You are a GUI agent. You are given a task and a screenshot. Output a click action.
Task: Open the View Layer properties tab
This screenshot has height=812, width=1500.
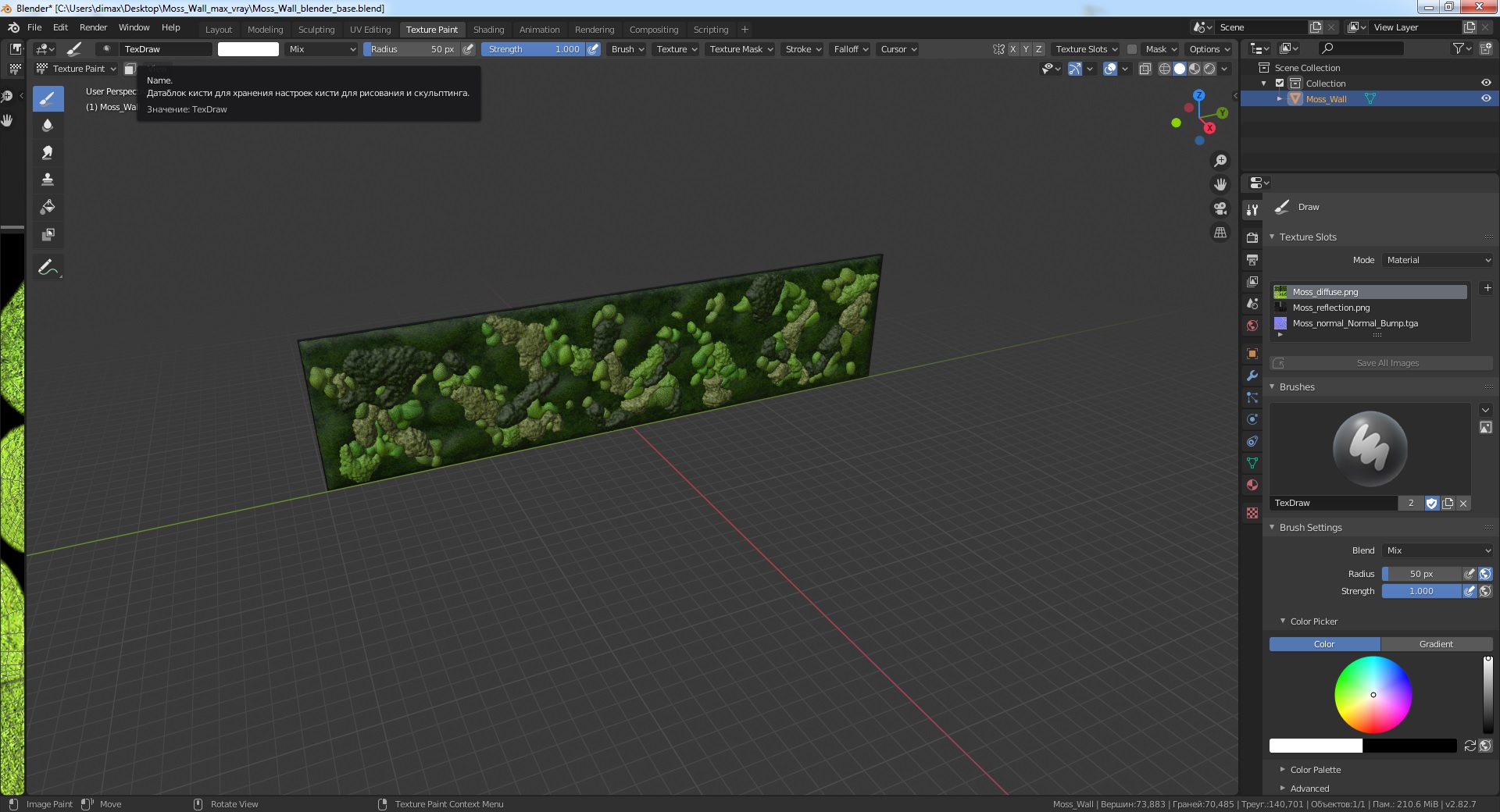[x=1252, y=281]
